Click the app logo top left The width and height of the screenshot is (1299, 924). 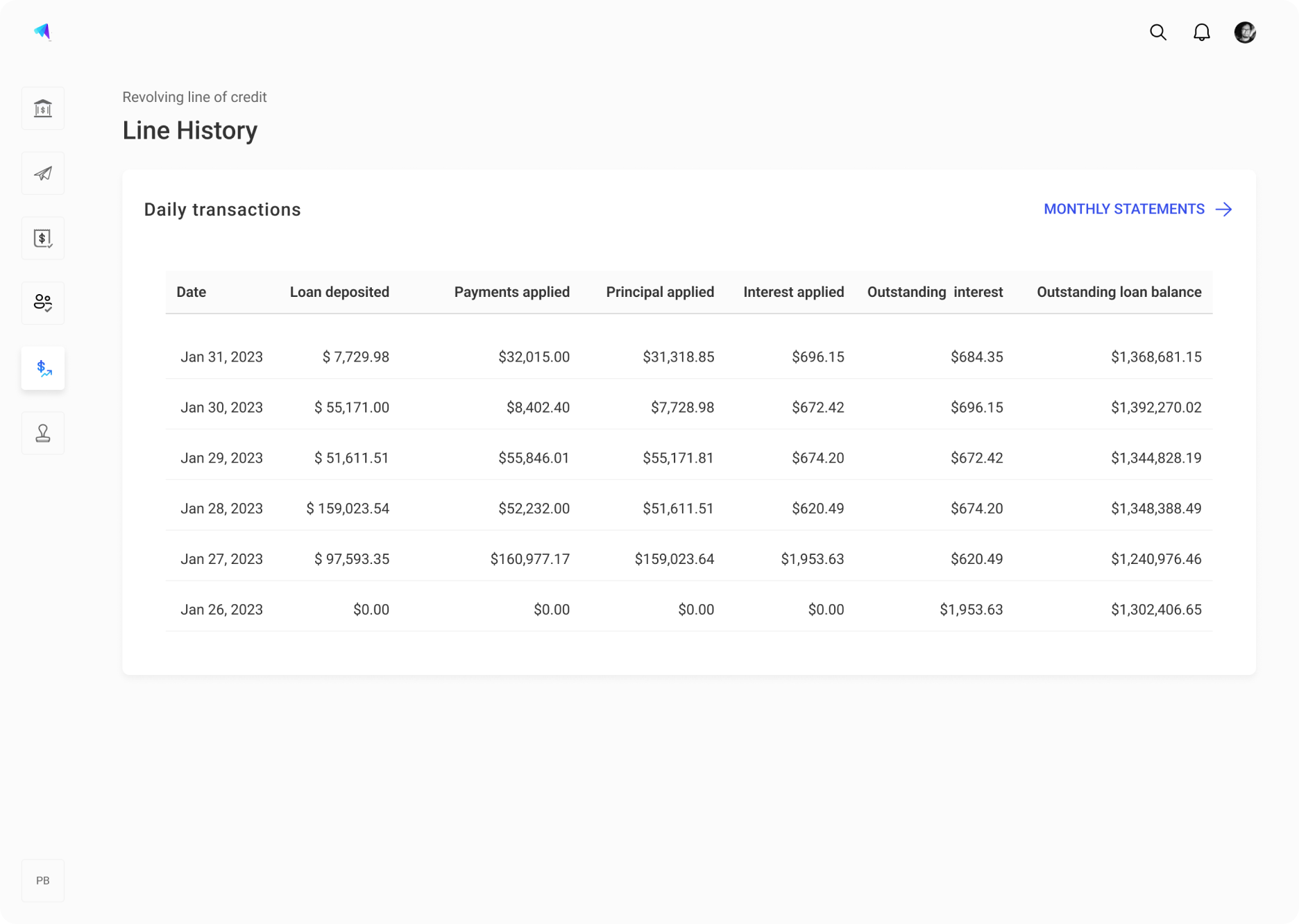[x=42, y=31]
